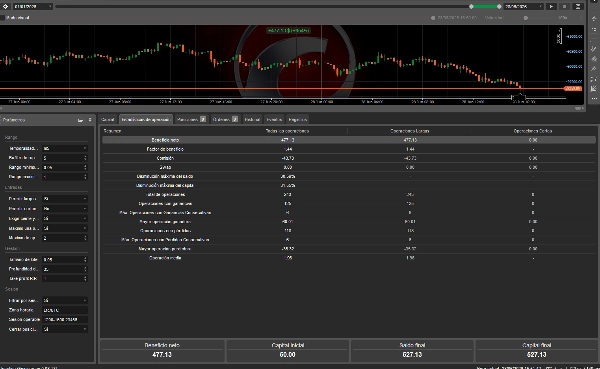Click the diamond-shaped layers icon in right toolbar
This screenshot has width=600, height=369.
tap(594, 59)
